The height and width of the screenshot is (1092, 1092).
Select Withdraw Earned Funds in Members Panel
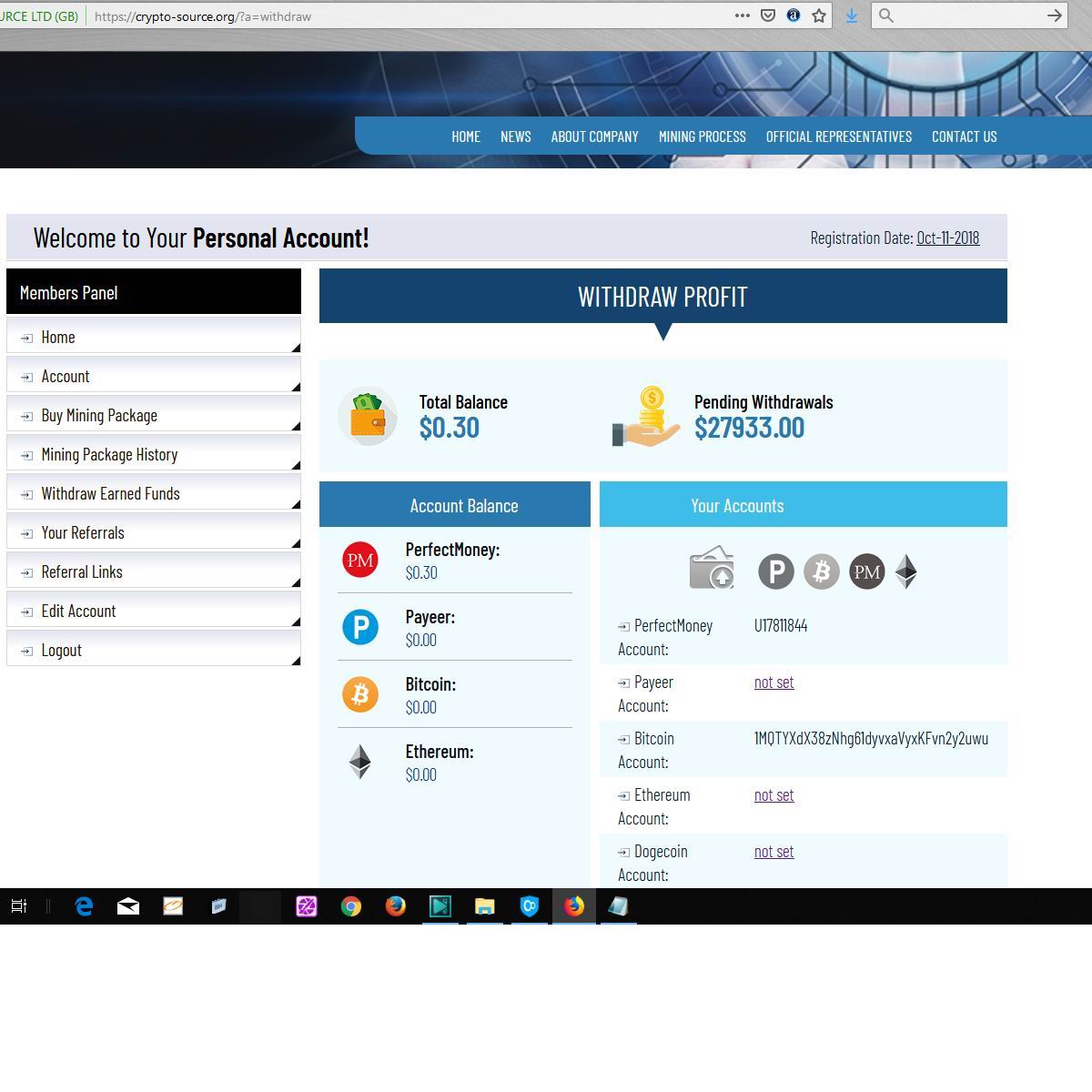[x=110, y=493]
